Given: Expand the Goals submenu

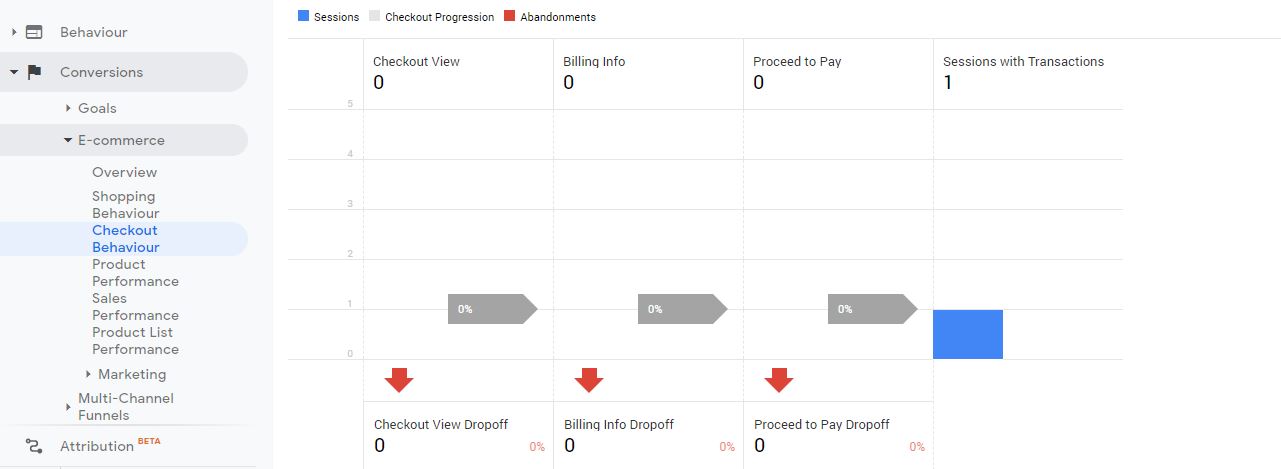Looking at the screenshot, I should pyautogui.click(x=68, y=108).
